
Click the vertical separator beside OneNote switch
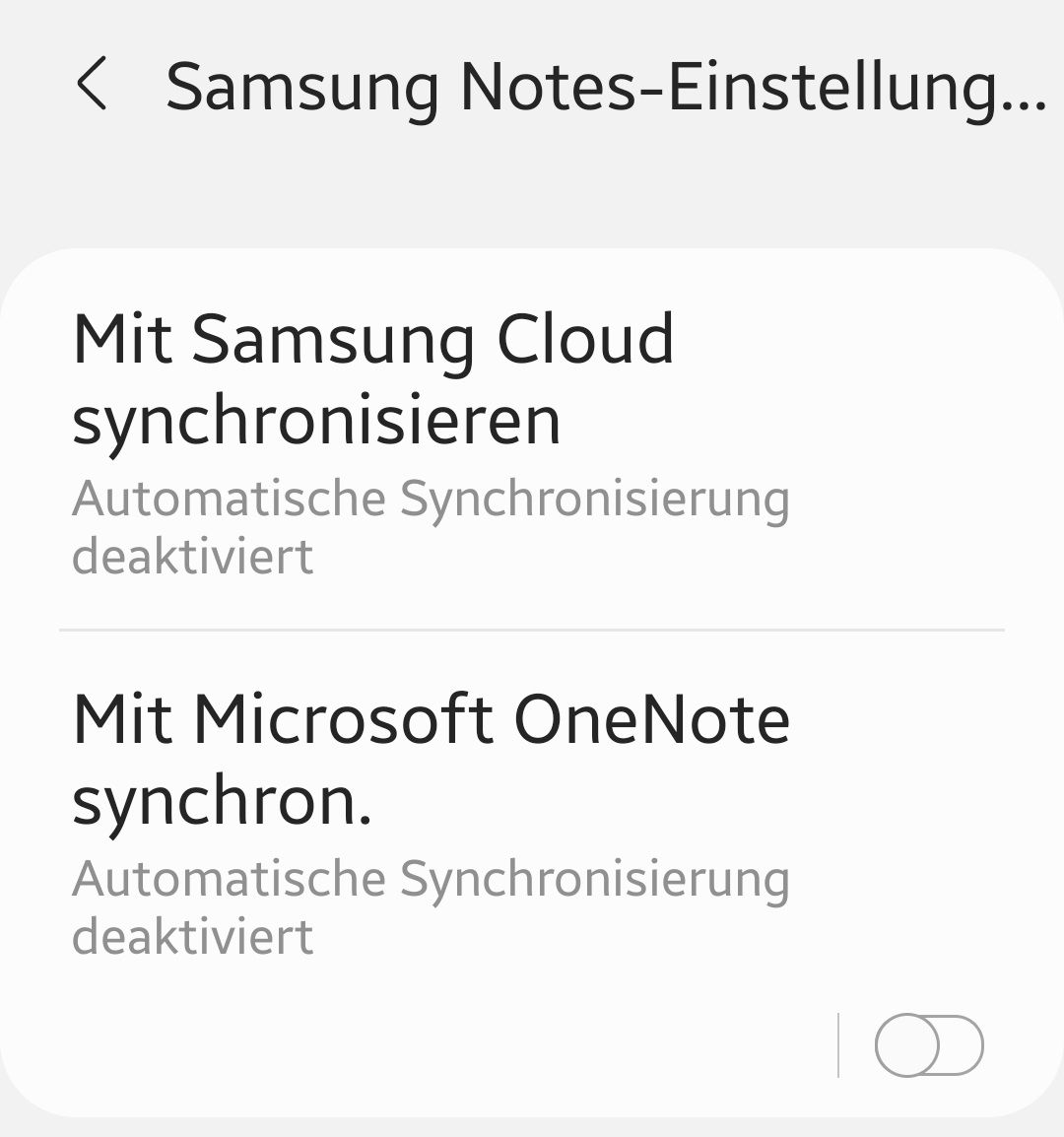point(838,1045)
